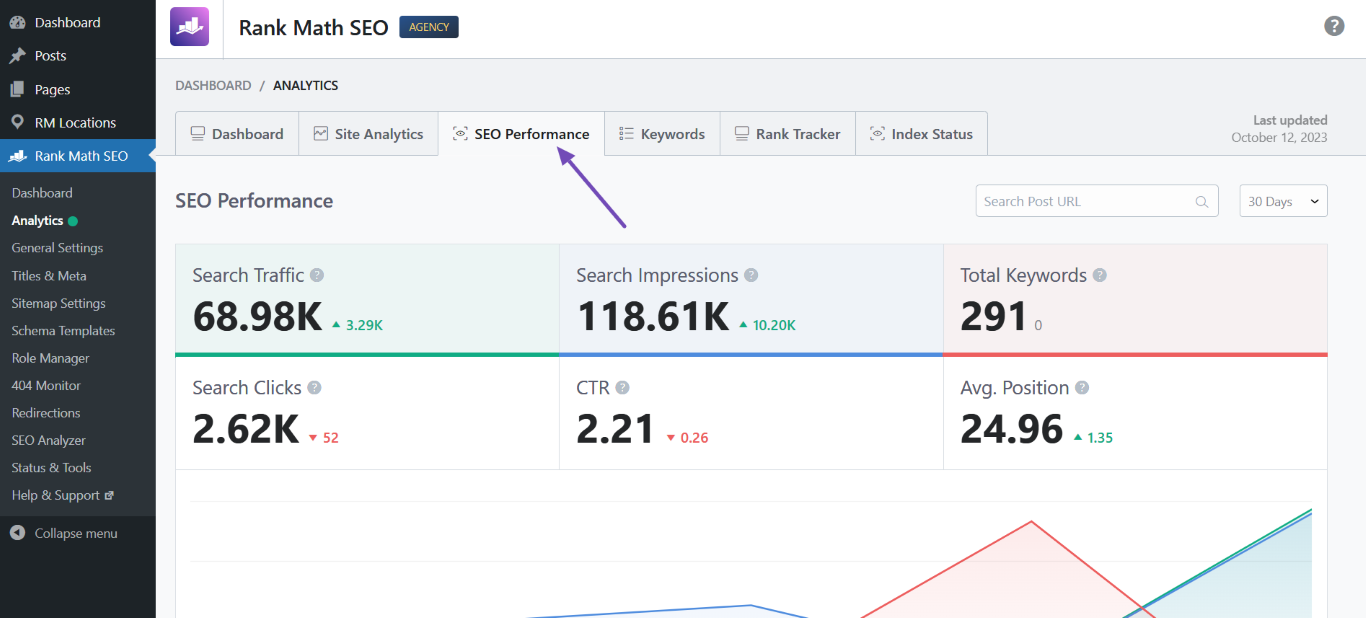
Task: Select the Avg. Position 24.96 card
Action: pos(1135,413)
